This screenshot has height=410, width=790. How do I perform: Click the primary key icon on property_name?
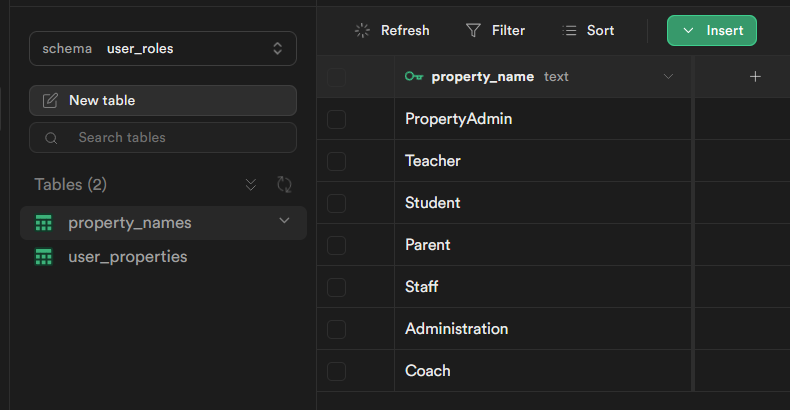point(414,77)
